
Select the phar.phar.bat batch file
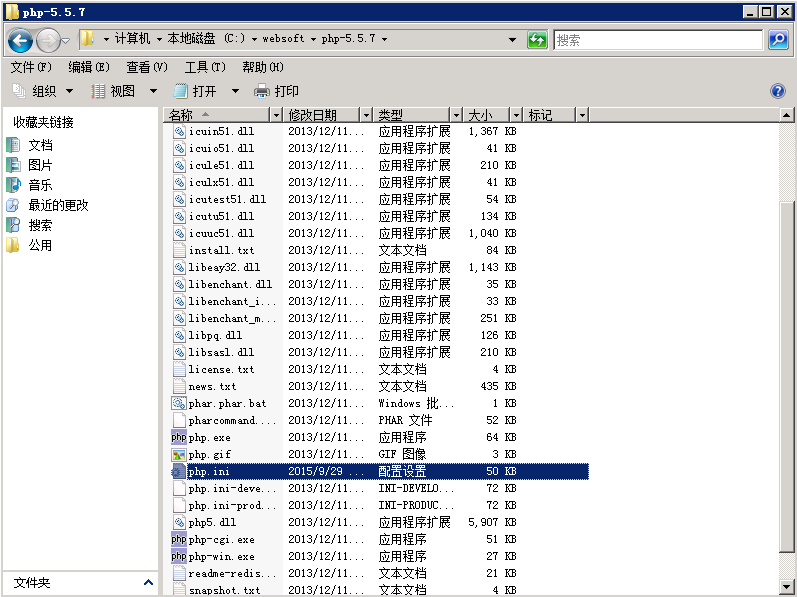pyautogui.click(x=227, y=403)
